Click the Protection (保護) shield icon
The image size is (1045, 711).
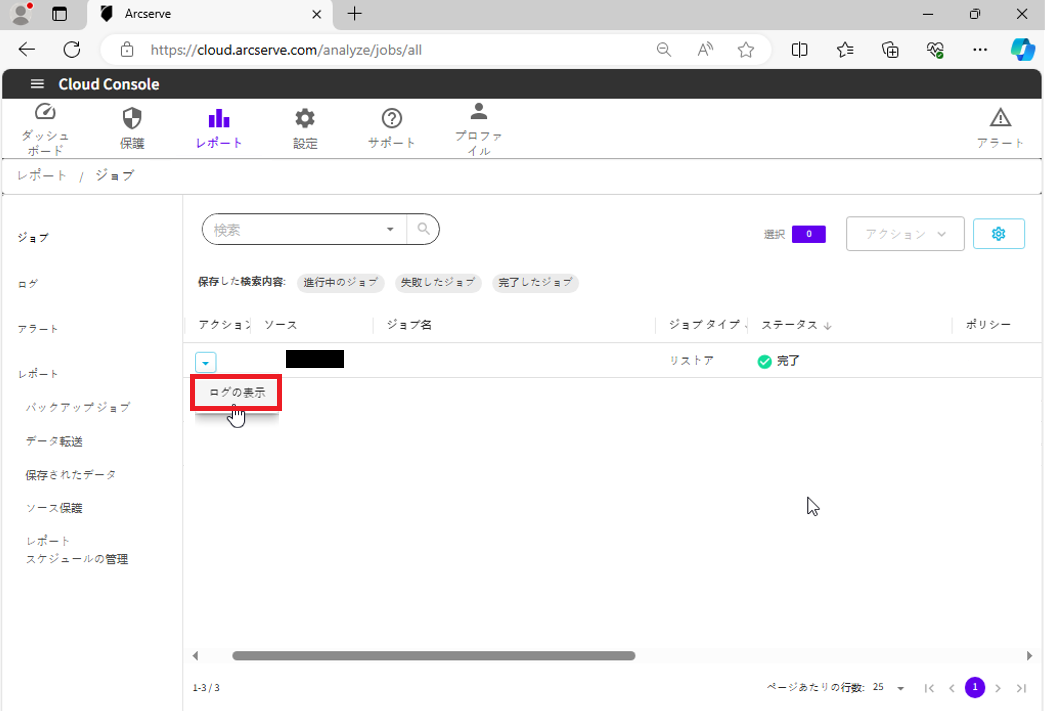pyautogui.click(x=132, y=118)
